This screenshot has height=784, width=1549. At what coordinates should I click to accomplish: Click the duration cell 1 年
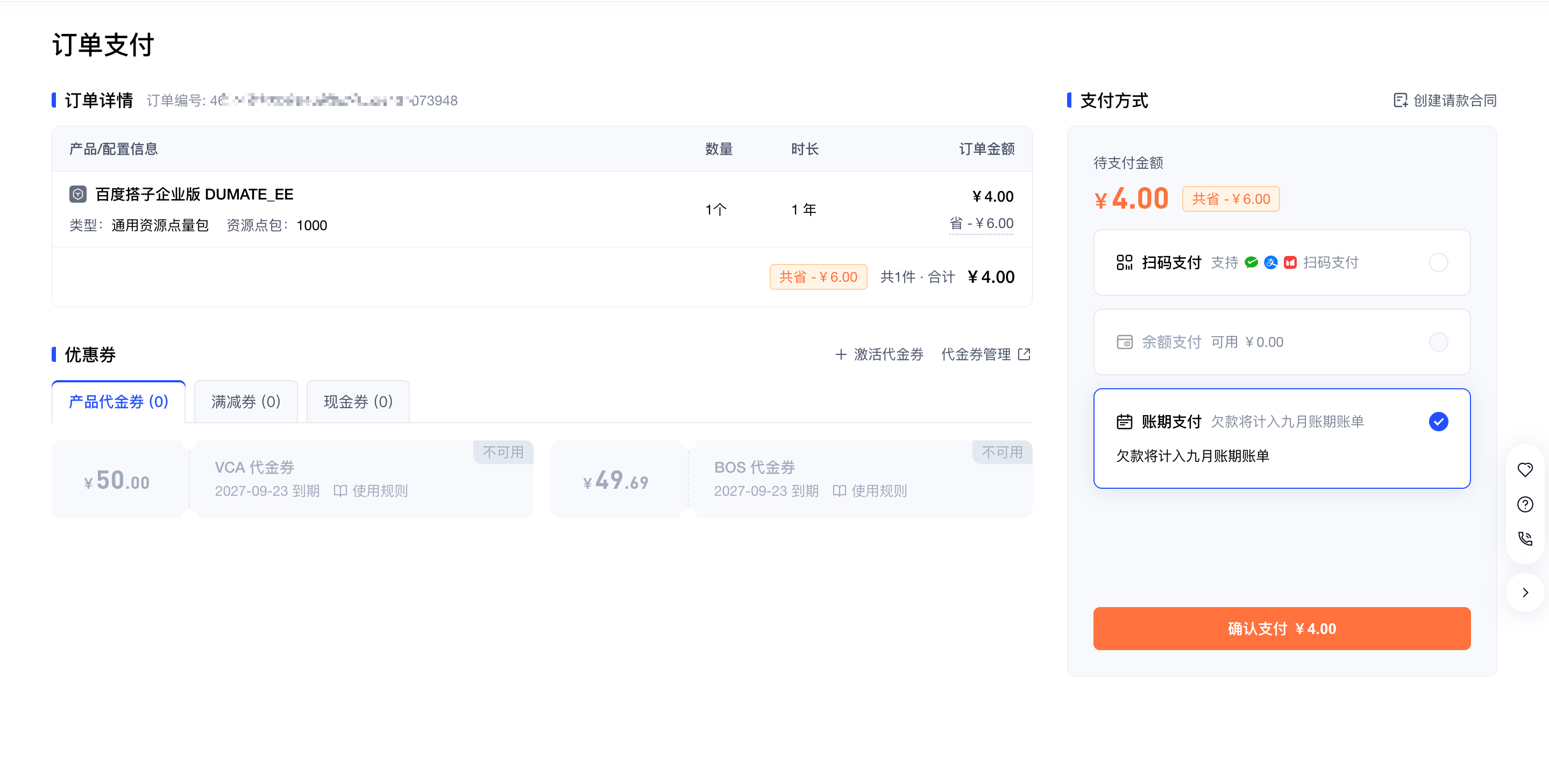[x=804, y=210]
